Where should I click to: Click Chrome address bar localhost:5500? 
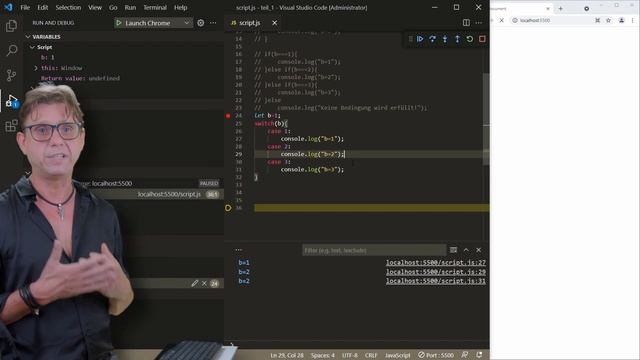click(x=535, y=20)
